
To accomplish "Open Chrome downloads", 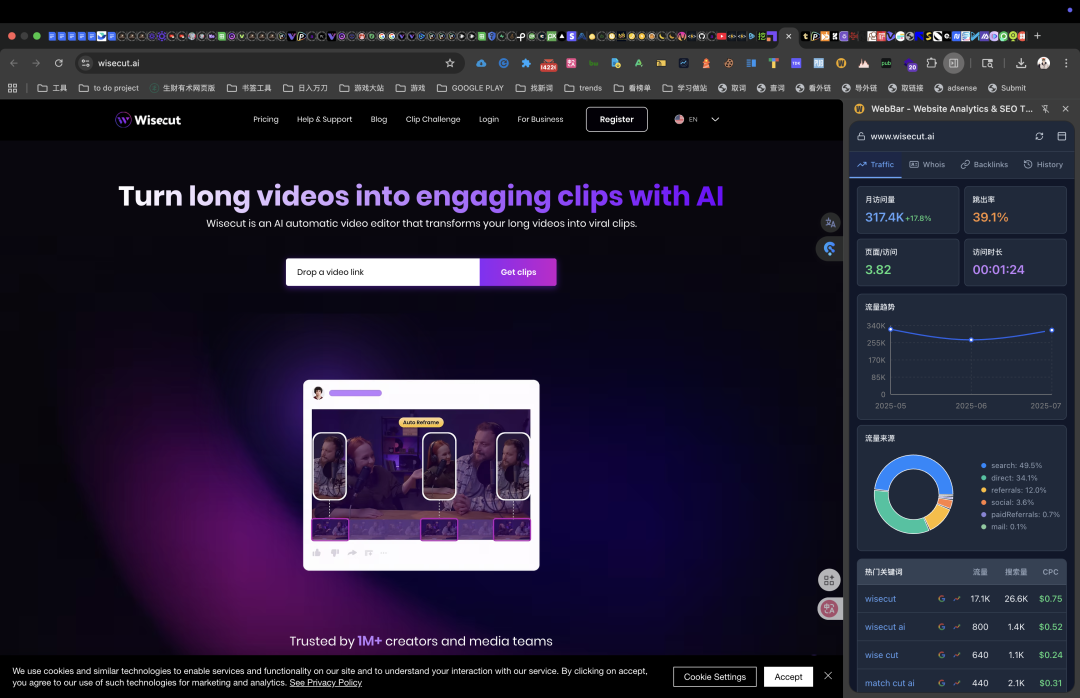I will 1021,63.
